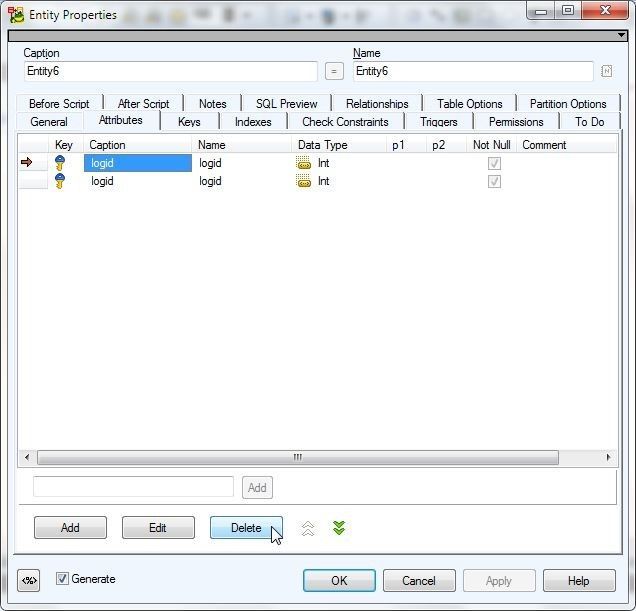The height and width of the screenshot is (611, 636).
Task: Click the data type icon in the second logid row
Action: (x=303, y=181)
